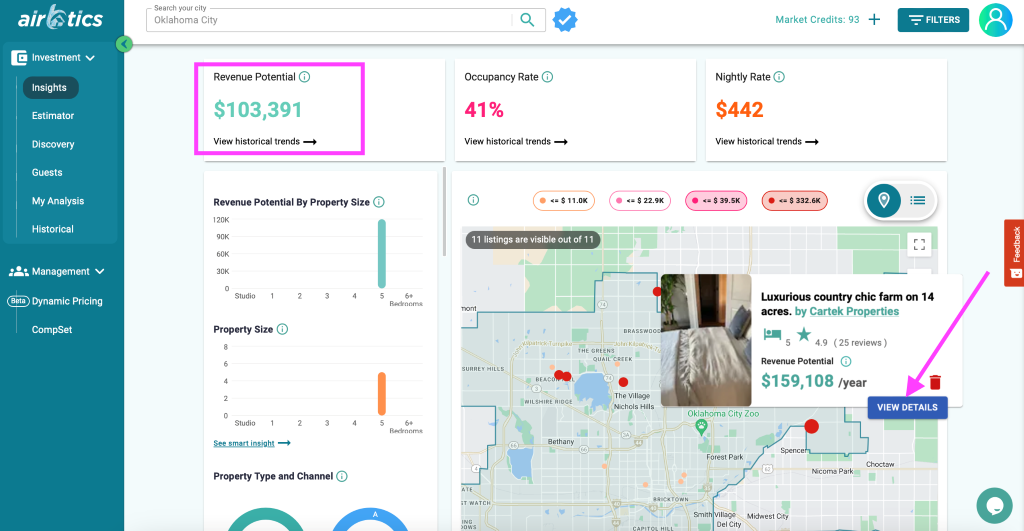Open My Analysis section
Screen dimensions: 1024x531
pos(58,201)
